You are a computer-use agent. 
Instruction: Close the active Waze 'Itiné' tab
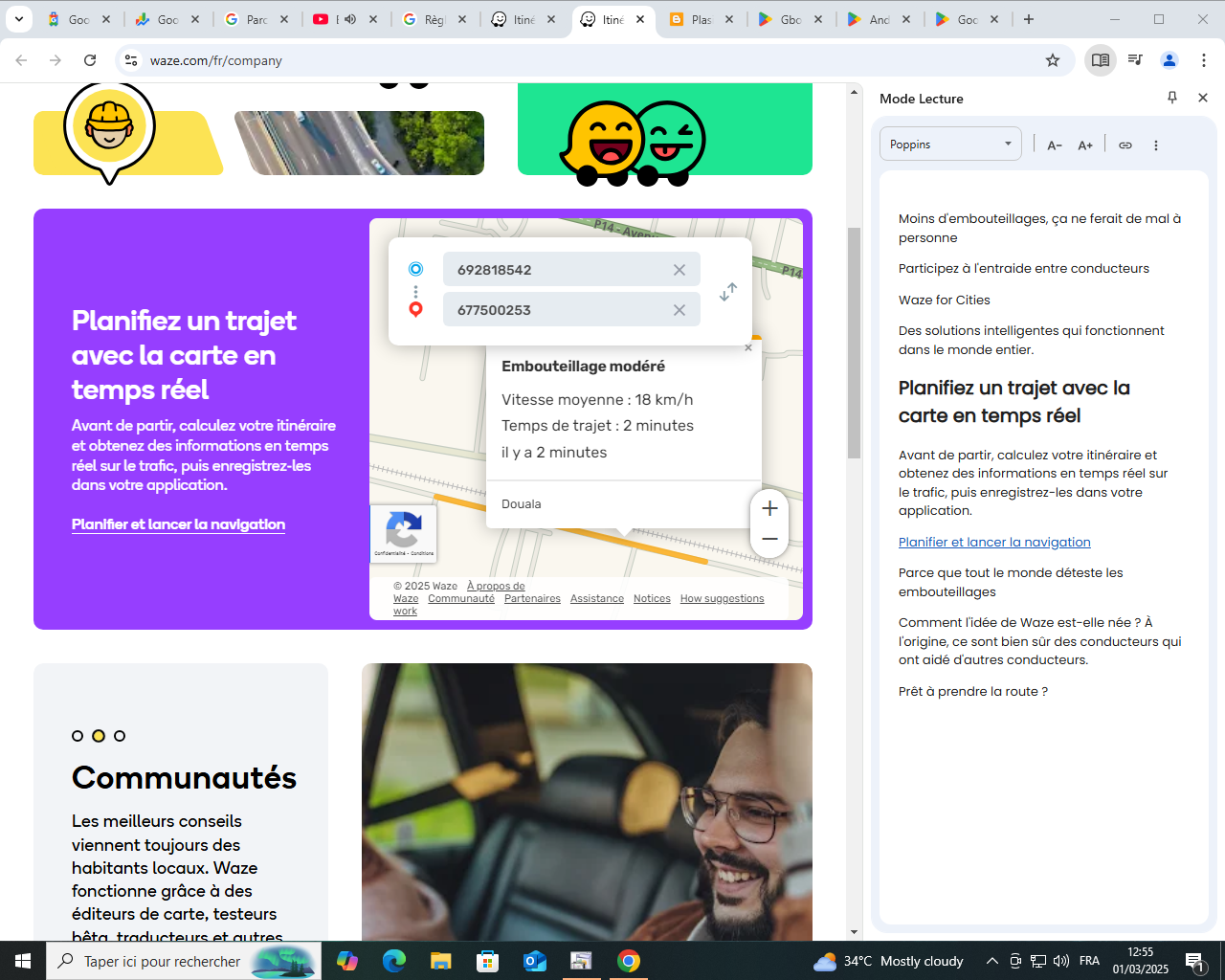pos(640,19)
